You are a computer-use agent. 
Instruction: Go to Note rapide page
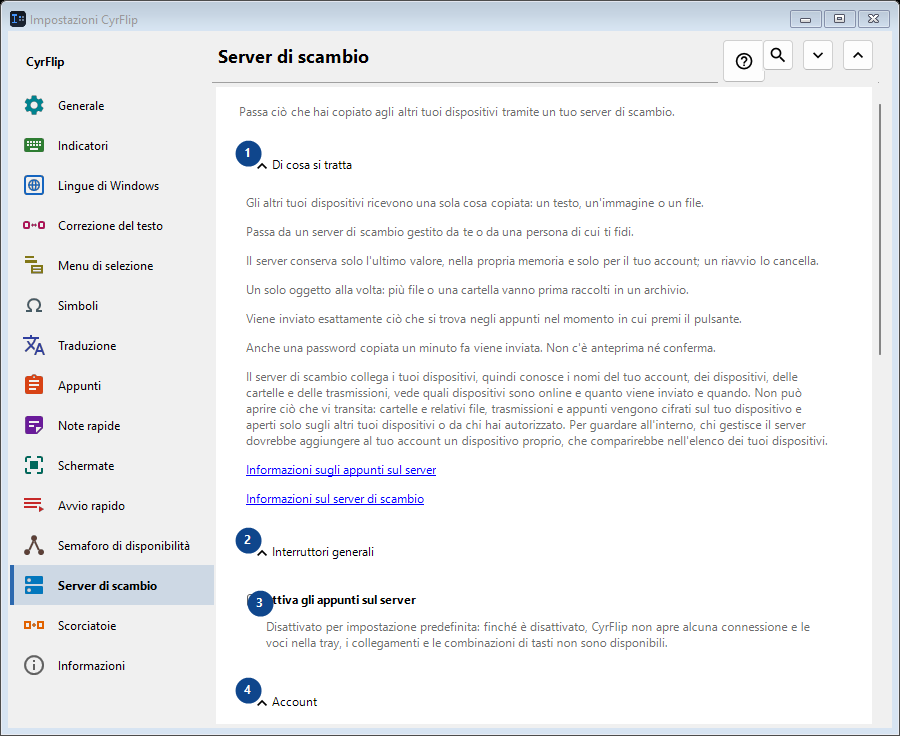pyautogui.click(x=112, y=425)
